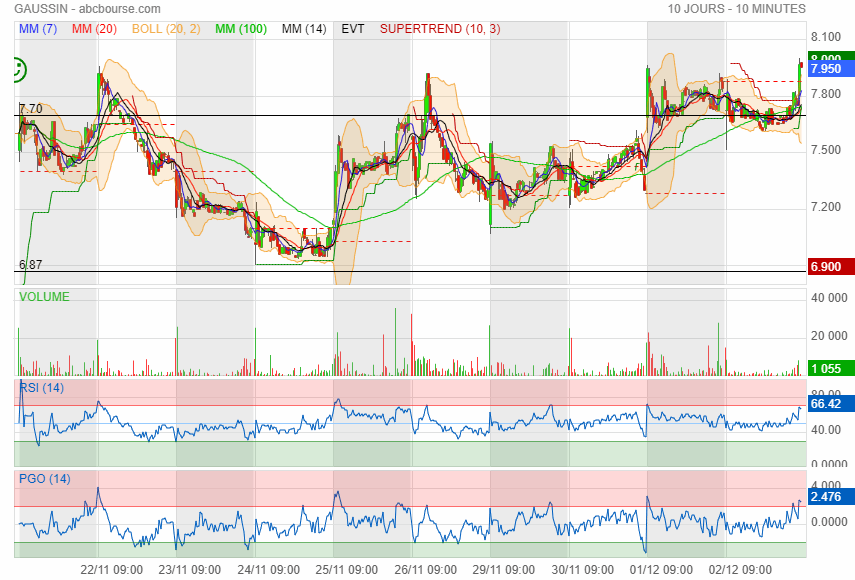
Task: Click the 7.500 price axis value
Action: [826, 150]
